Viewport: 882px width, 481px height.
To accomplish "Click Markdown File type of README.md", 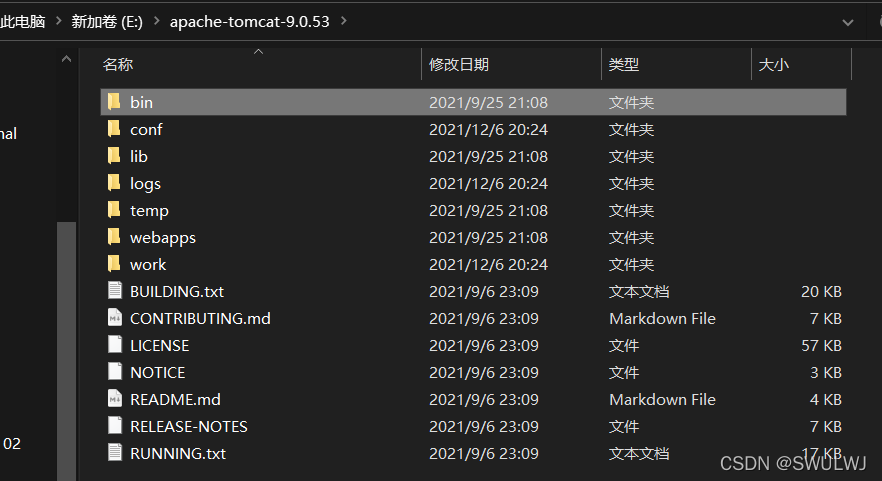I will (x=662, y=399).
